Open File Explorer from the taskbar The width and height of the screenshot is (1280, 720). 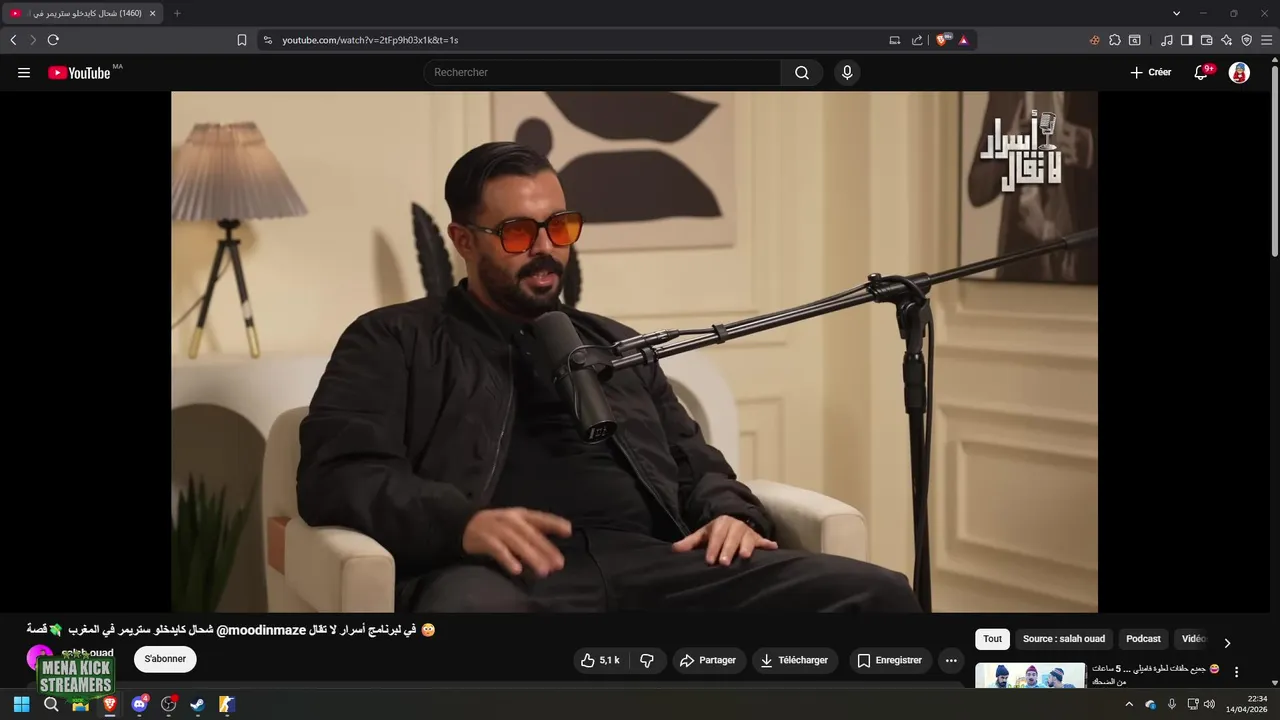80,704
